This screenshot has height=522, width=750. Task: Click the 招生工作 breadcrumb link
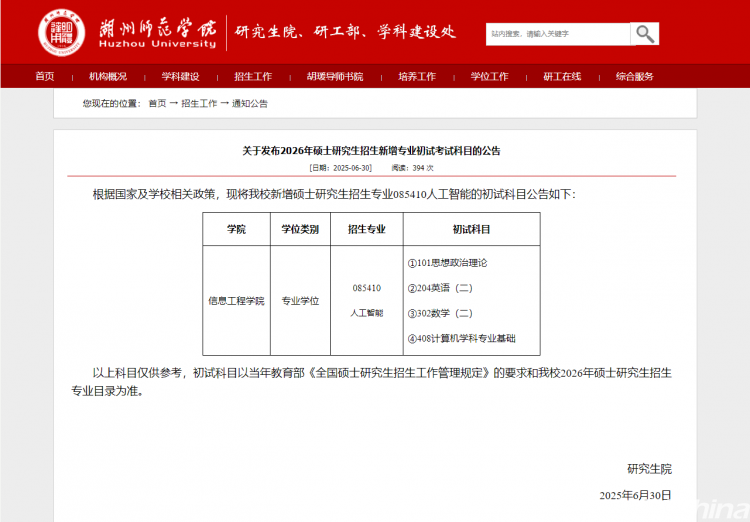click(199, 103)
